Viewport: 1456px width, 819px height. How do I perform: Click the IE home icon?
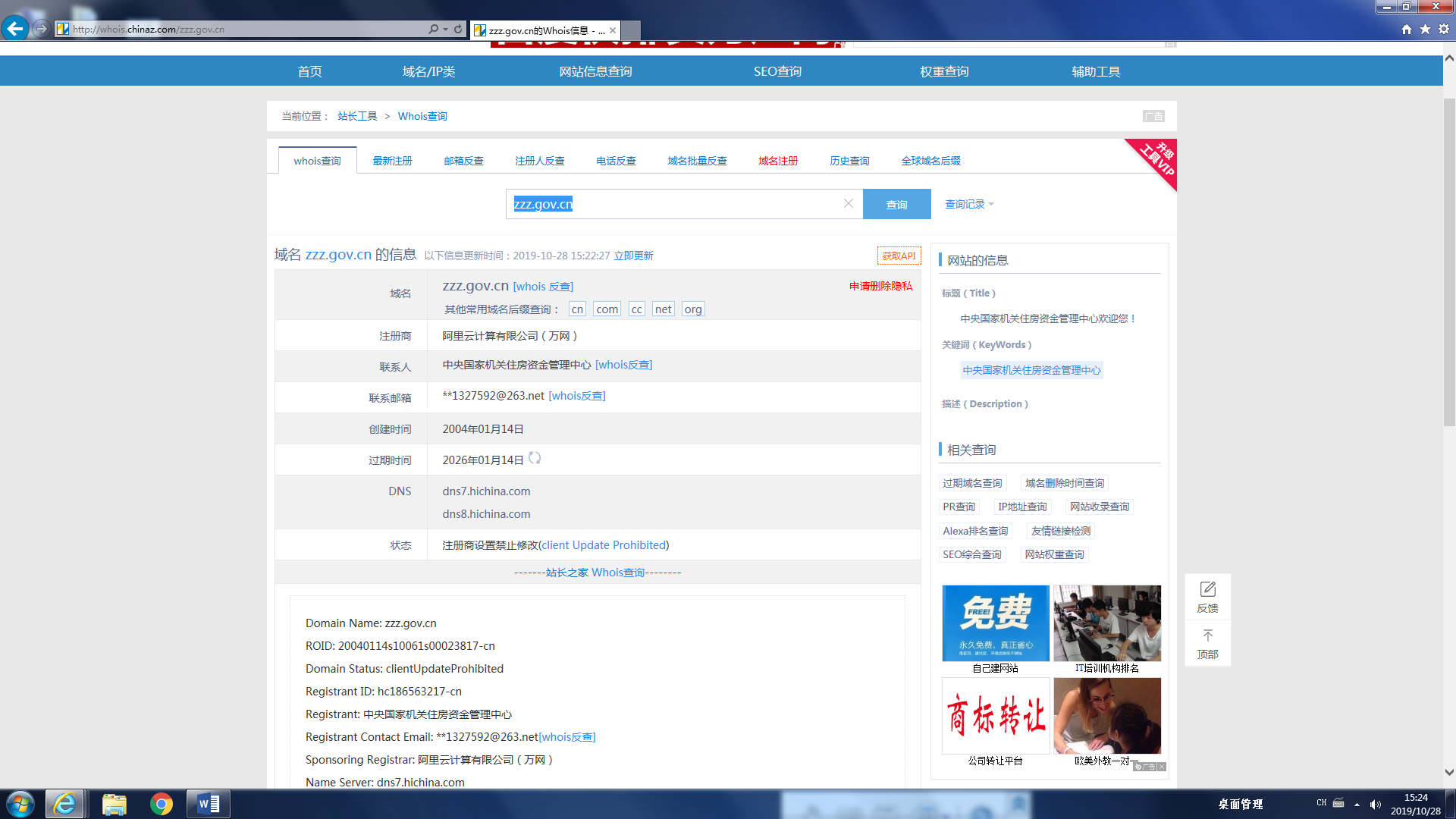click(1407, 29)
